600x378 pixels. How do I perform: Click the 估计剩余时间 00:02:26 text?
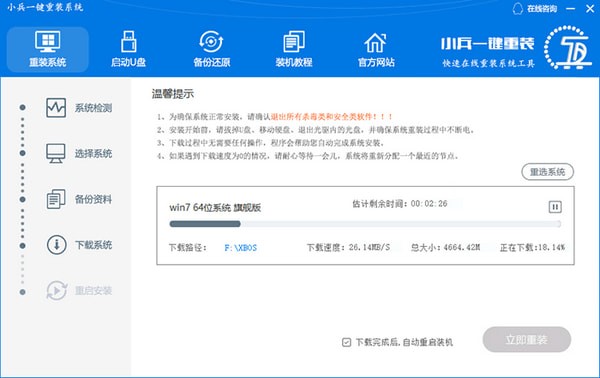[x=399, y=204]
